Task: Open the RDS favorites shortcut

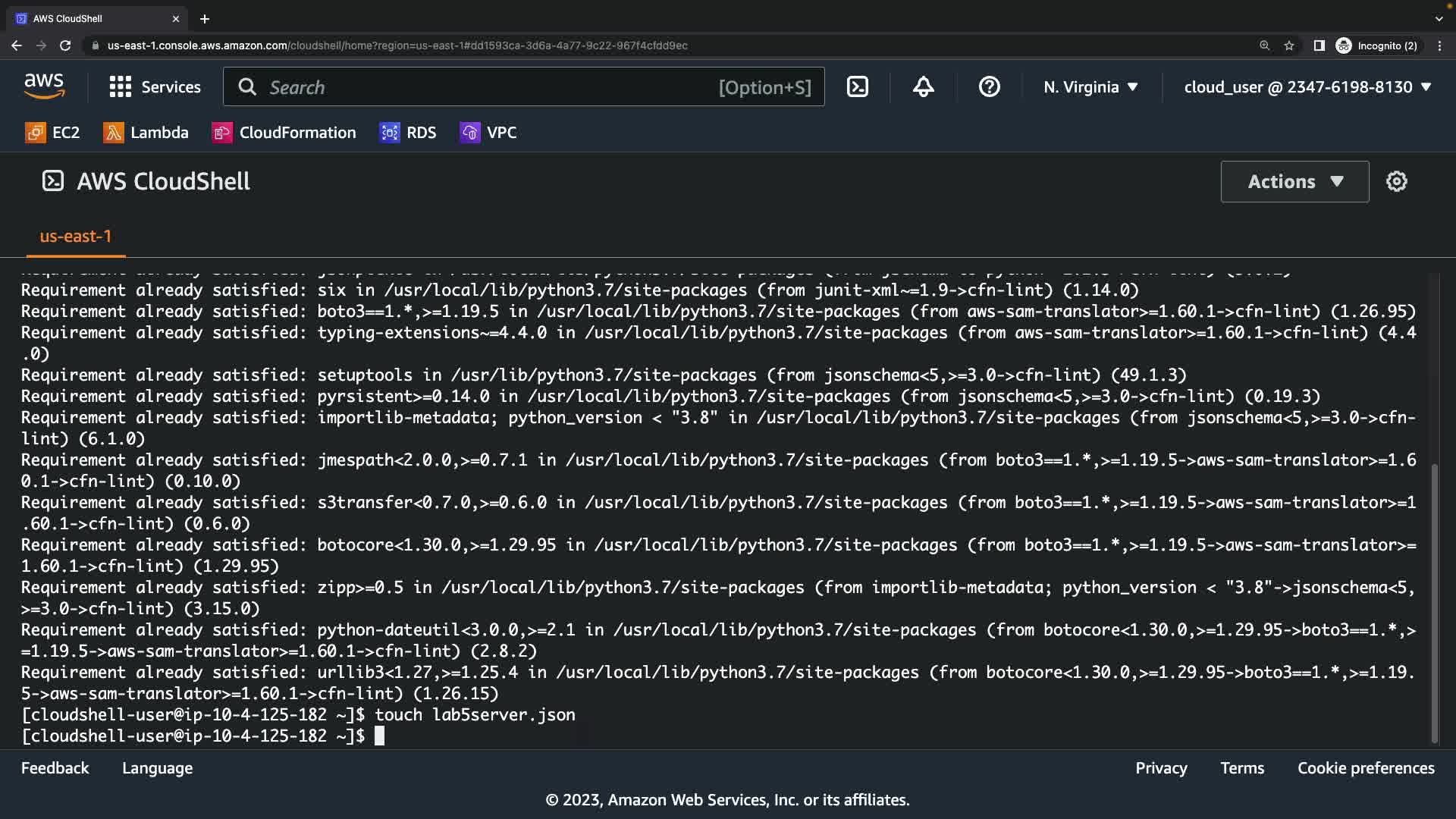Action: point(408,133)
